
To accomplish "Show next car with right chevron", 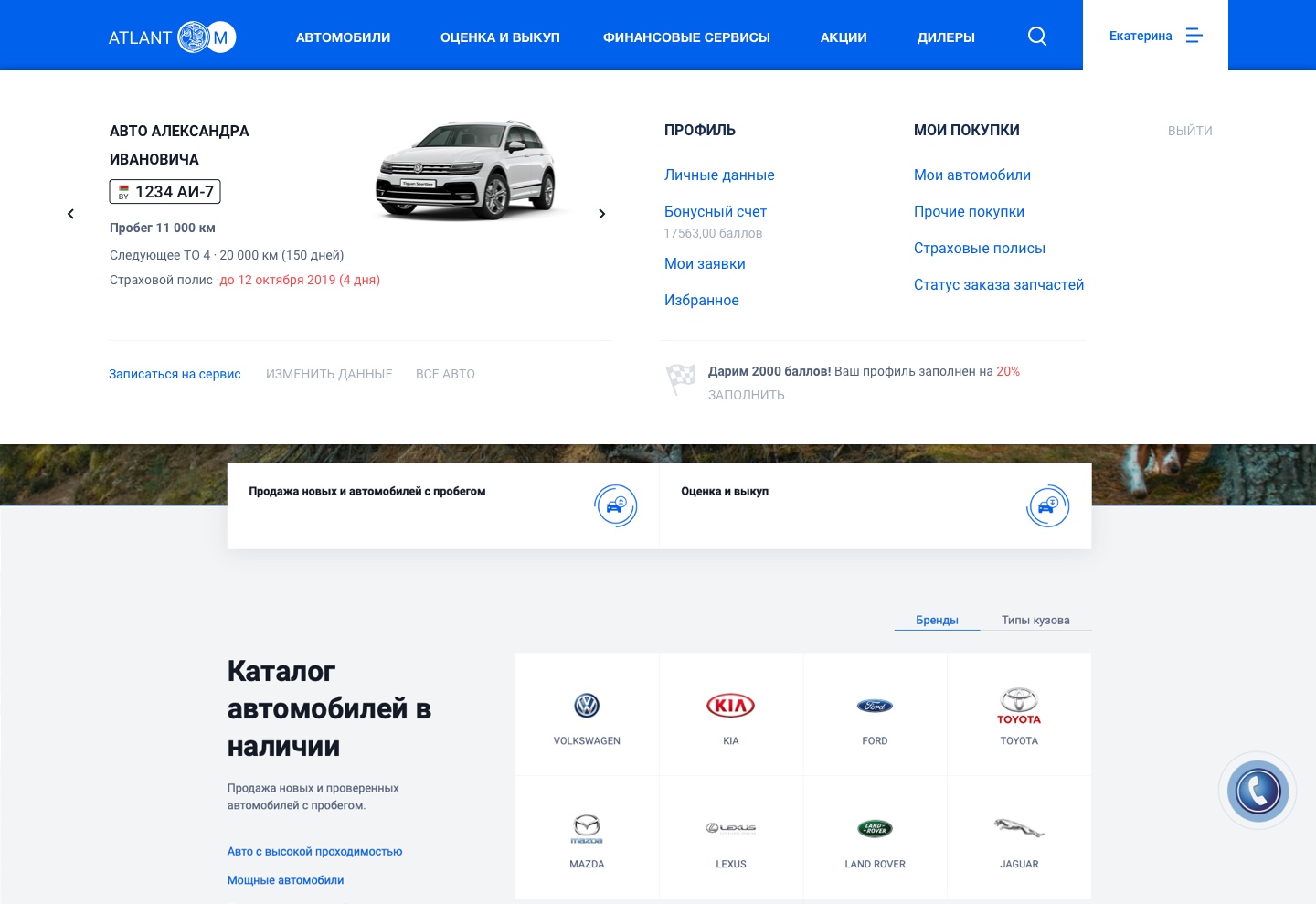I will [601, 214].
